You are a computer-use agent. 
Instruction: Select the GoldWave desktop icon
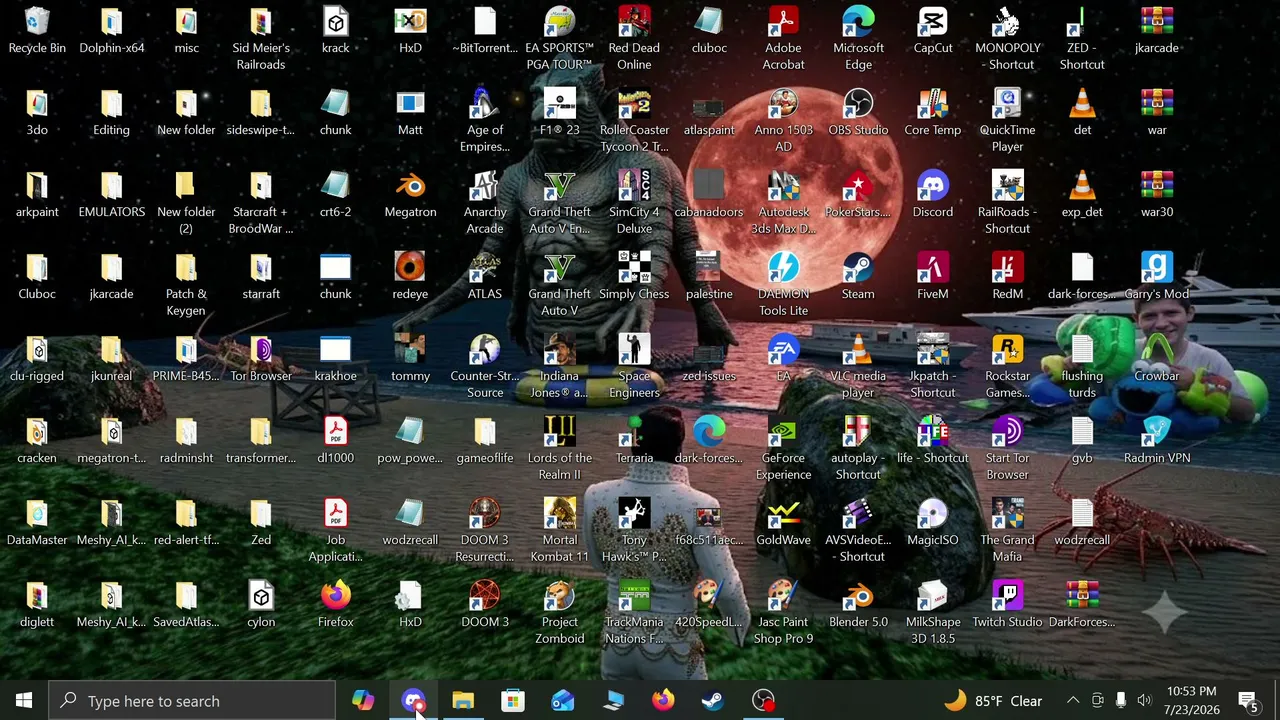click(x=783, y=523)
